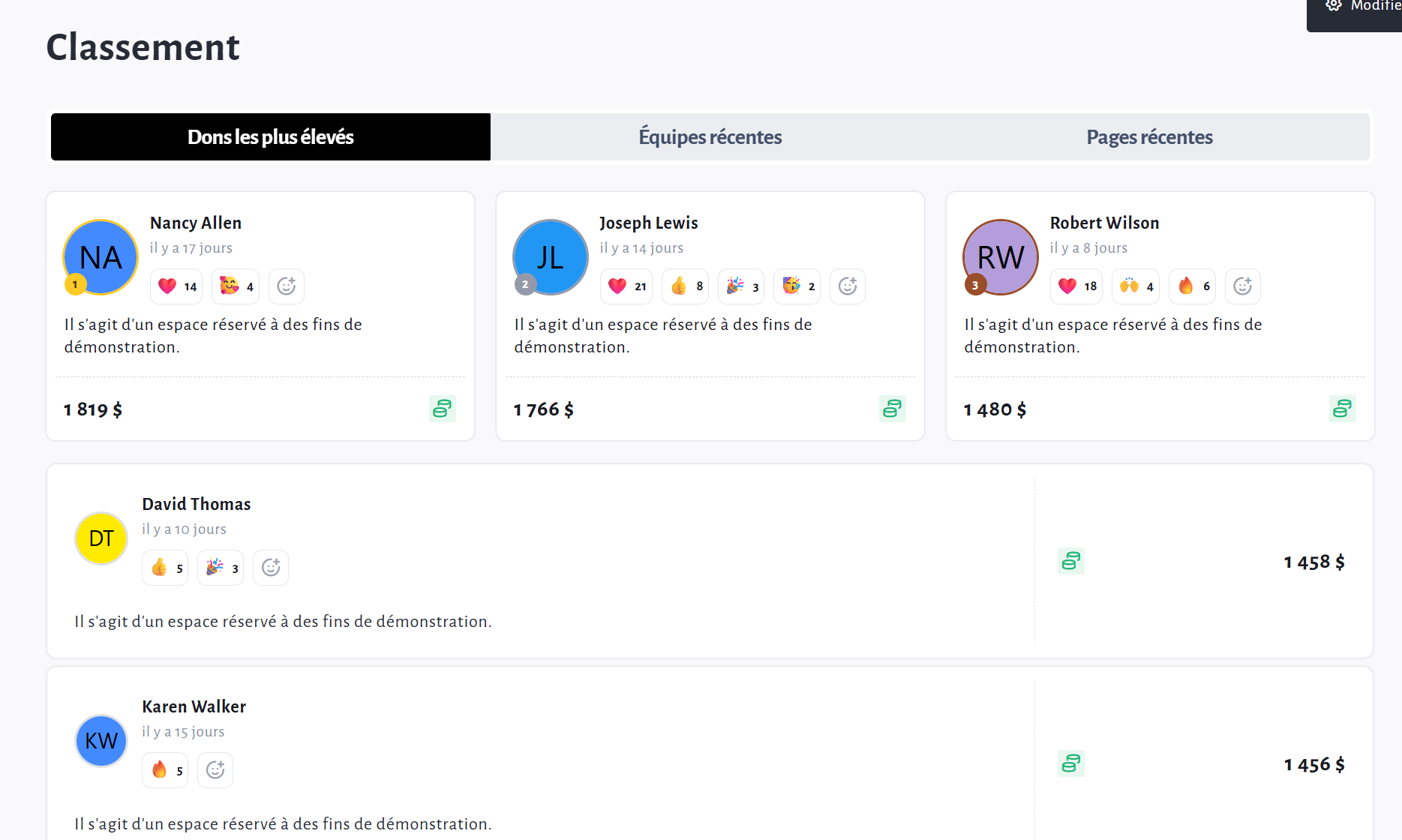Open Karen Walker's name link

pos(194,706)
